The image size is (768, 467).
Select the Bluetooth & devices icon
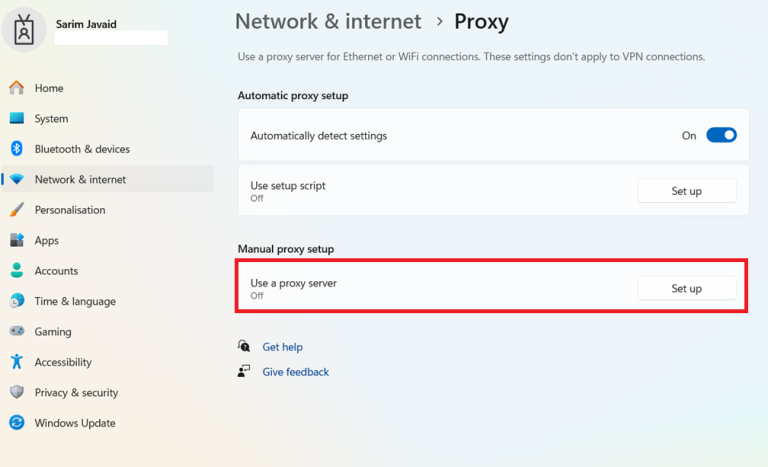pos(17,148)
